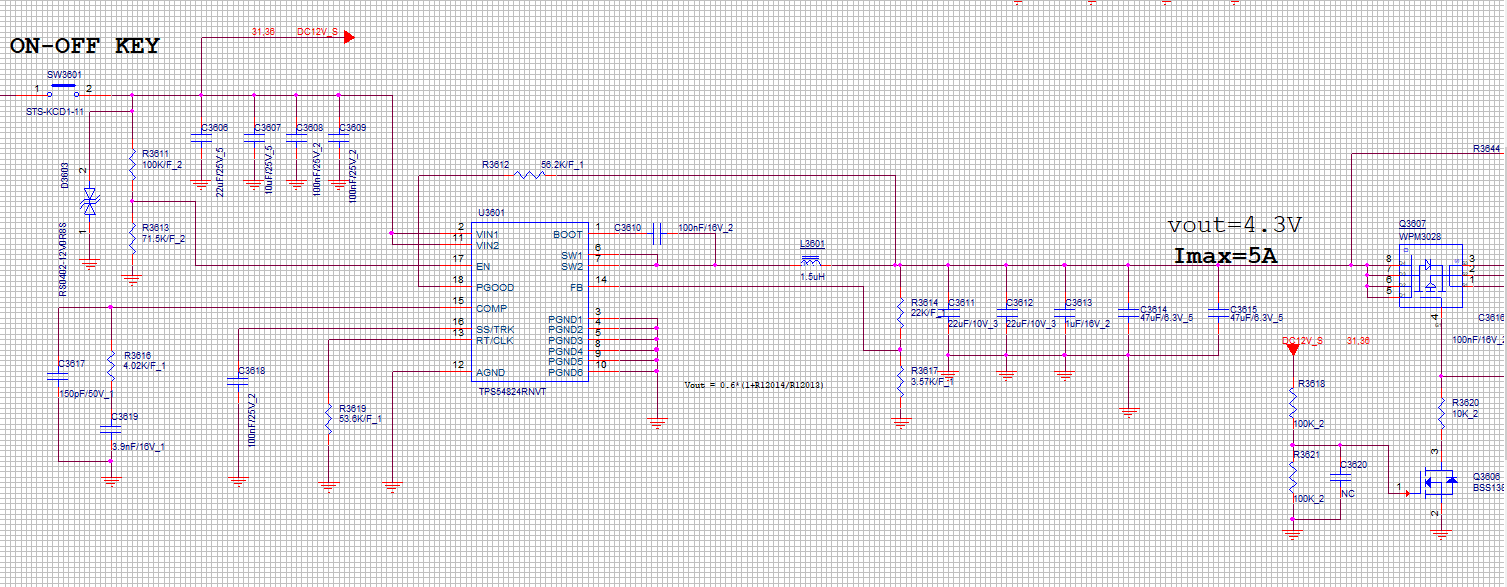Click the COMP pin label
This screenshot has width=1507, height=587.
(491, 309)
